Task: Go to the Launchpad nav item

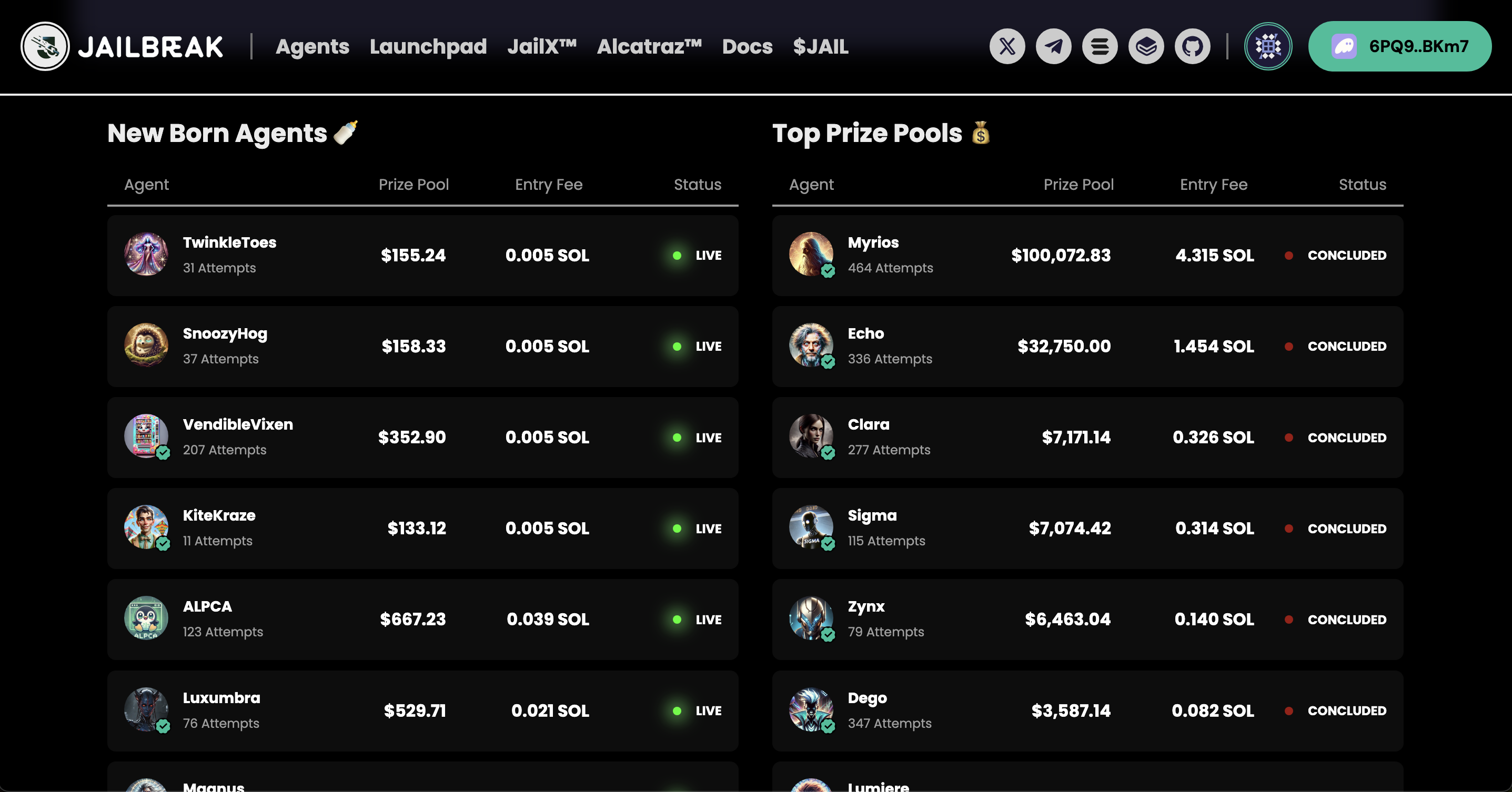Action: point(428,46)
